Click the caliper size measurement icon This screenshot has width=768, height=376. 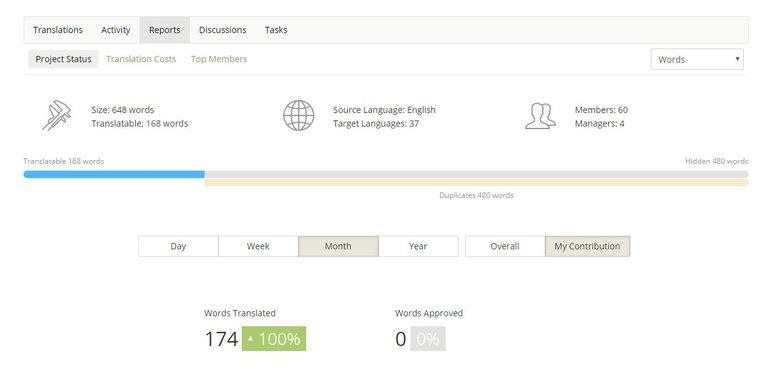point(56,116)
